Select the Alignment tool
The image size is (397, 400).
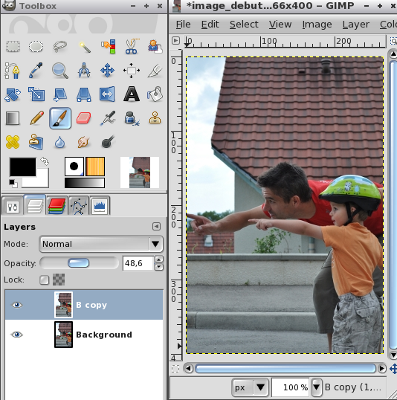[132, 71]
